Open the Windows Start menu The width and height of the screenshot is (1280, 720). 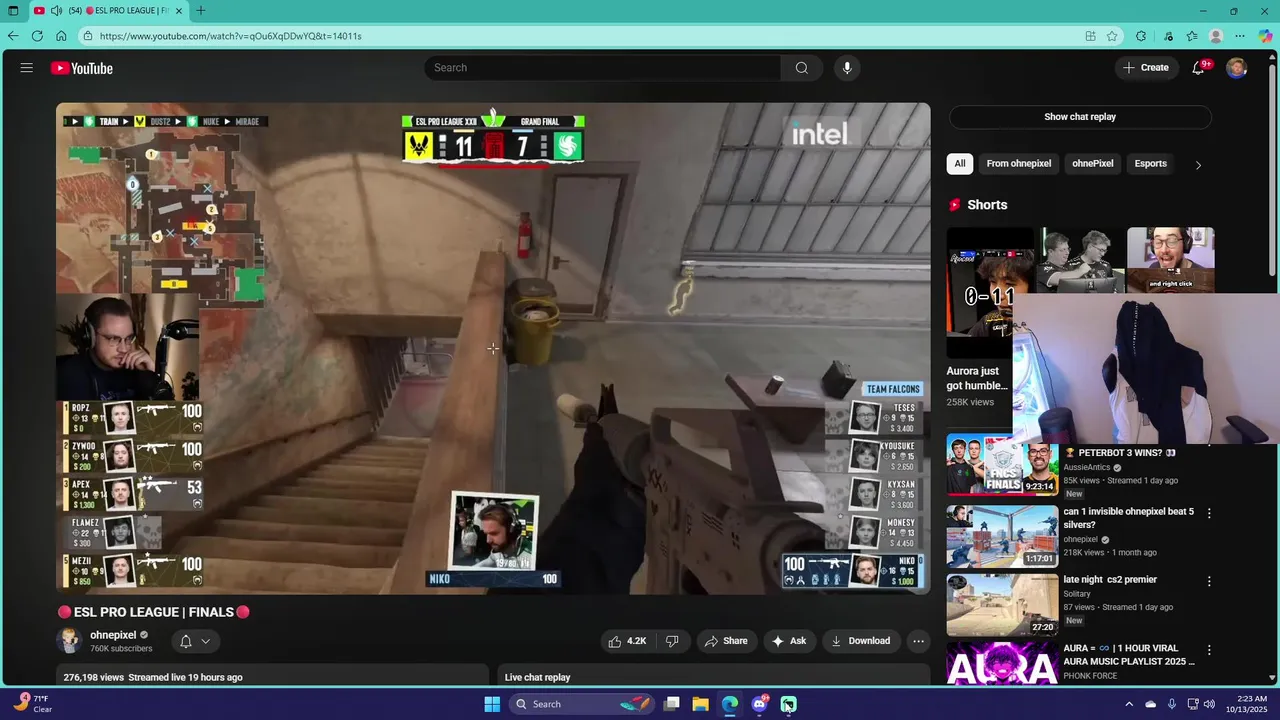pyautogui.click(x=492, y=704)
